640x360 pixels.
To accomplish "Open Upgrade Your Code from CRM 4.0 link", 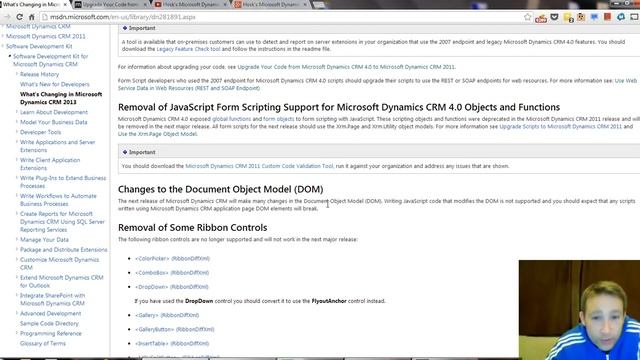I will [346, 67].
